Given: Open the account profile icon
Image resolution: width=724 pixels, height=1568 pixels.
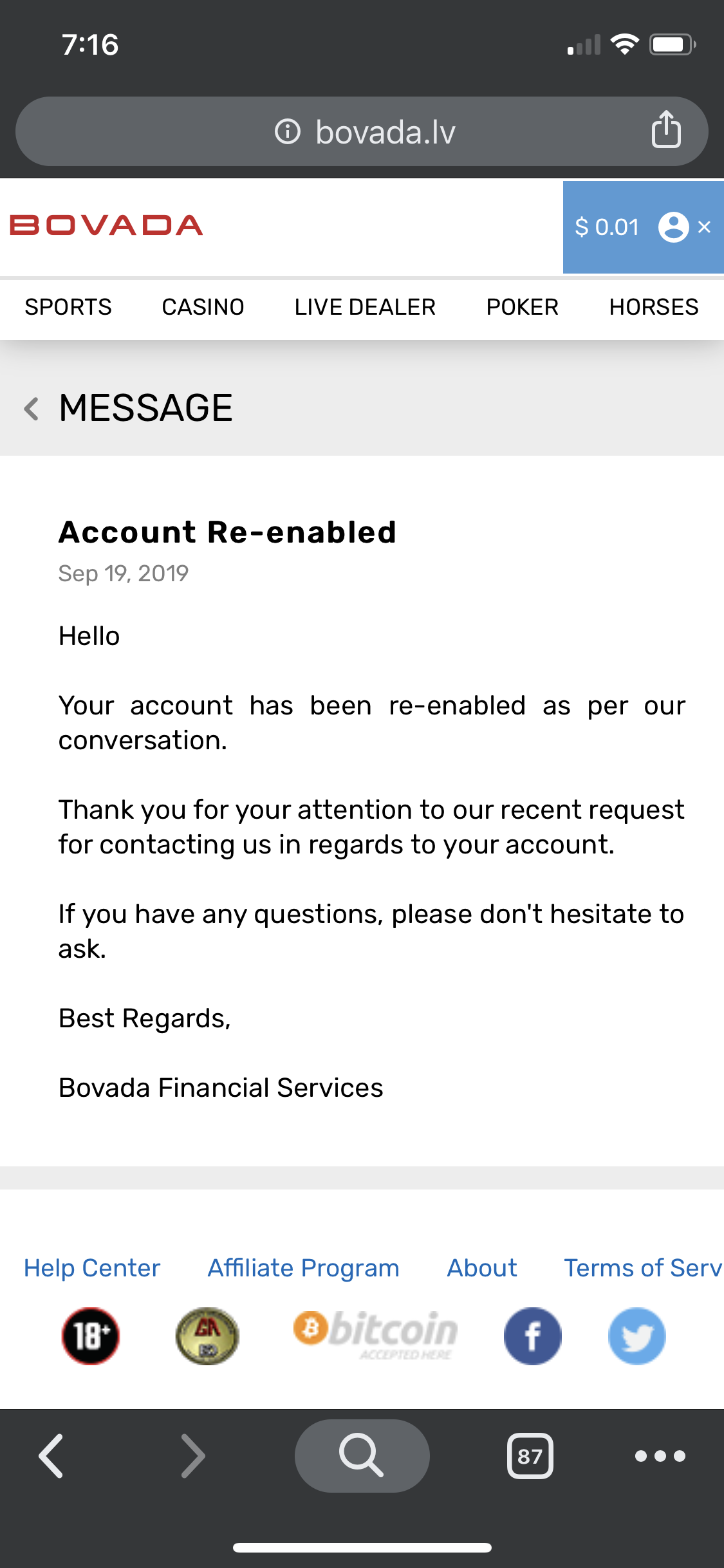Looking at the screenshot, I should pyautogui.click(x=673, y=227).
